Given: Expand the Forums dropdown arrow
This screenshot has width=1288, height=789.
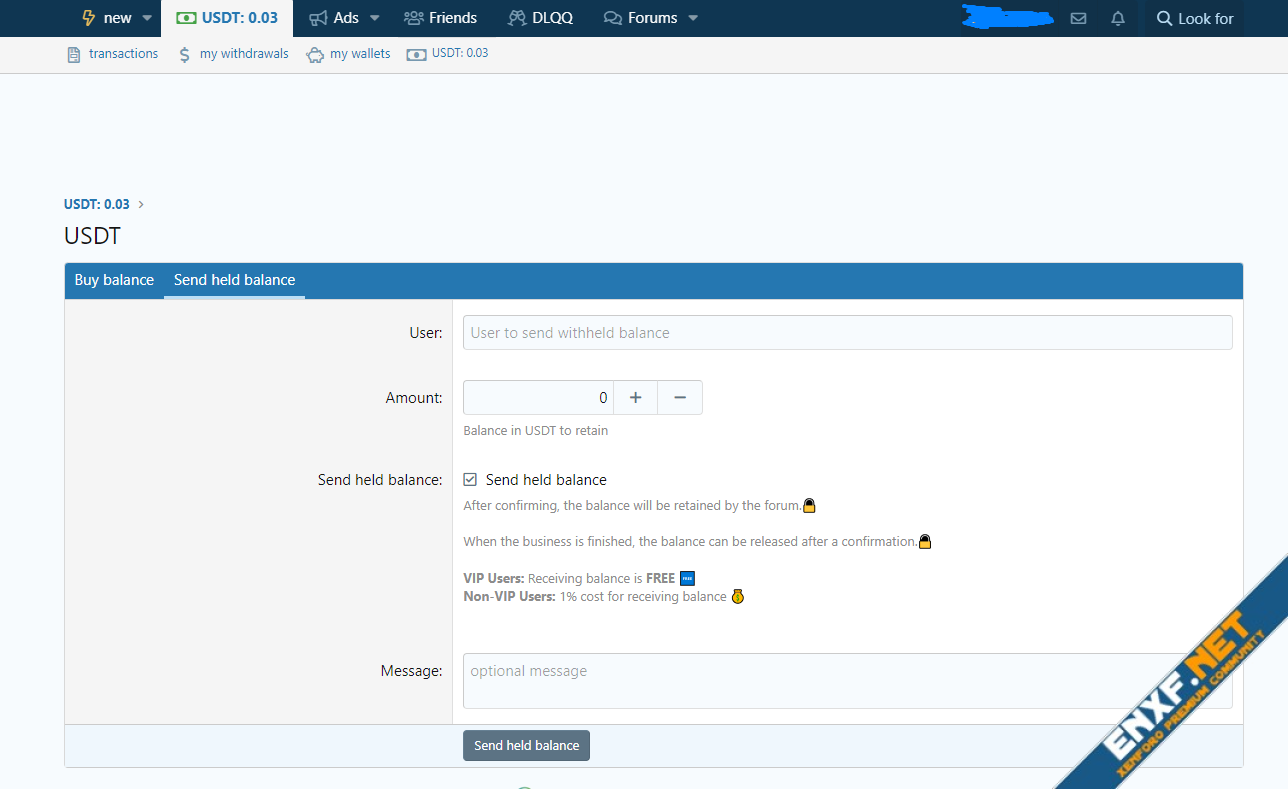Looking at the screenshot, I should [x=693, y=18].
